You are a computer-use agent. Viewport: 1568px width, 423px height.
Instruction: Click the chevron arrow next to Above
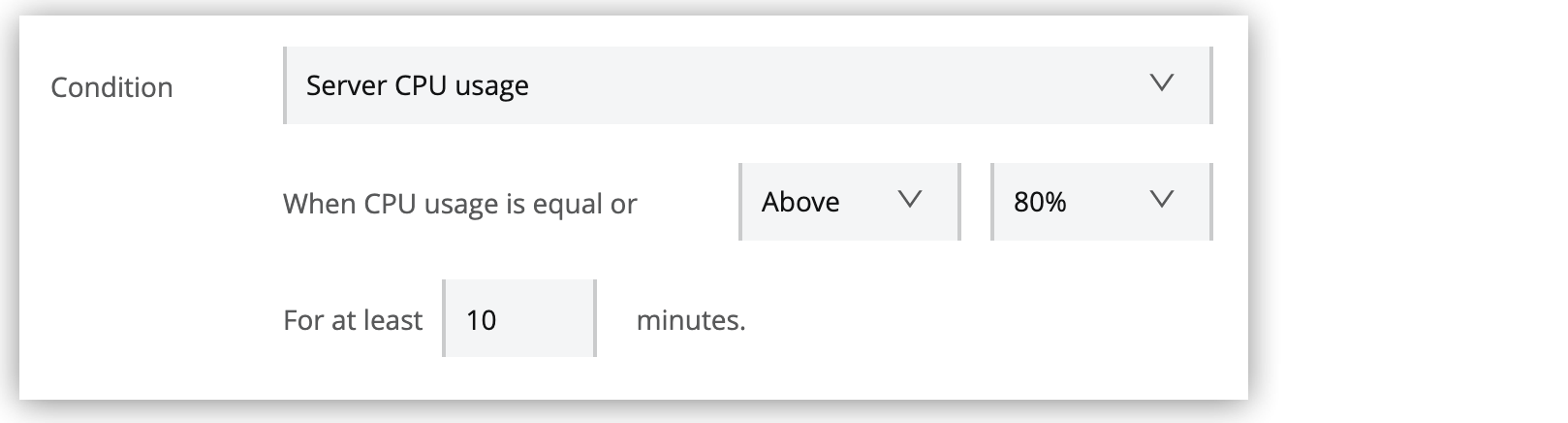point(909,200)
